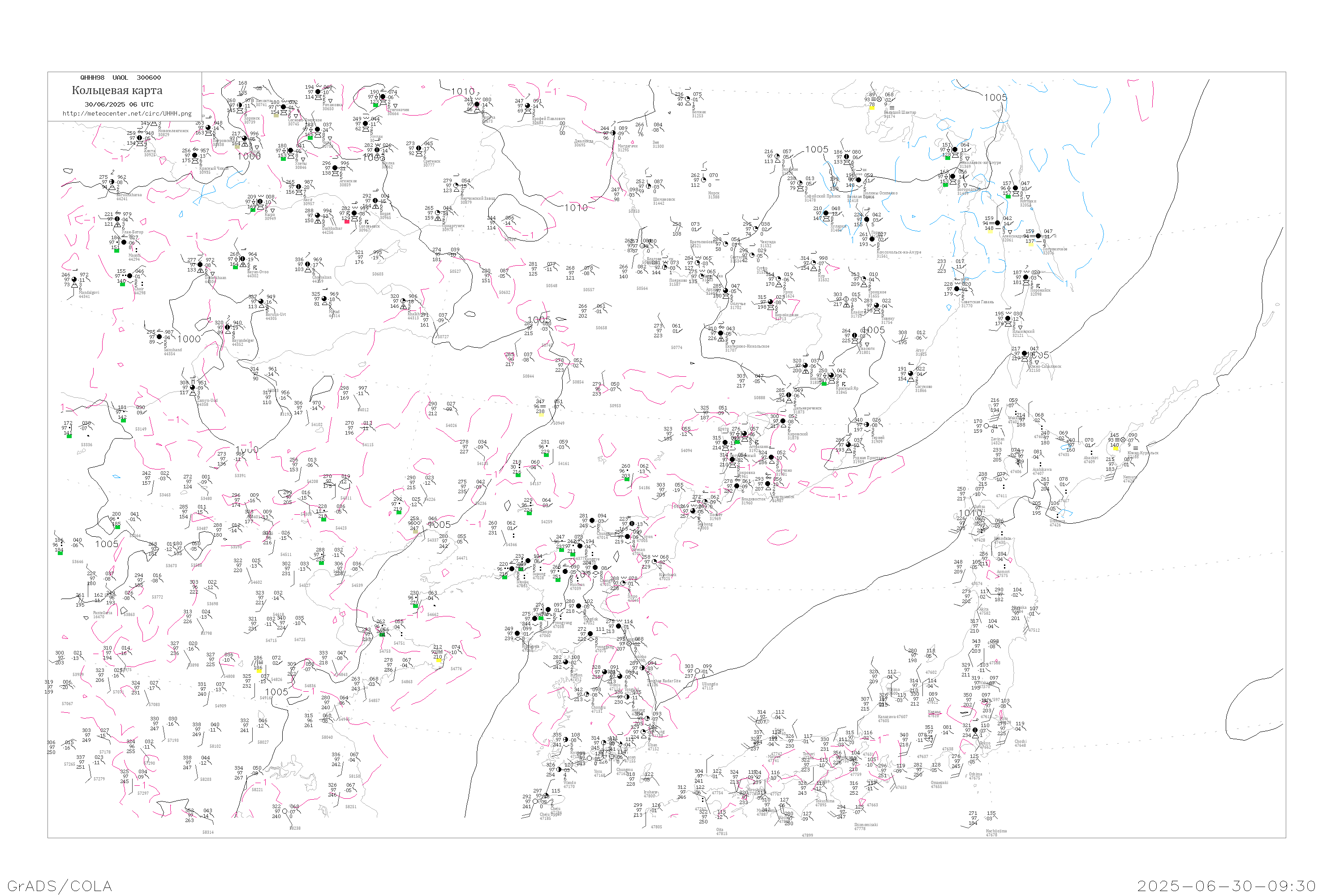This screenshot has height=896, width=1344.
Task: Click the 30/06/2025 06 UTC date line
Action: 119,104
